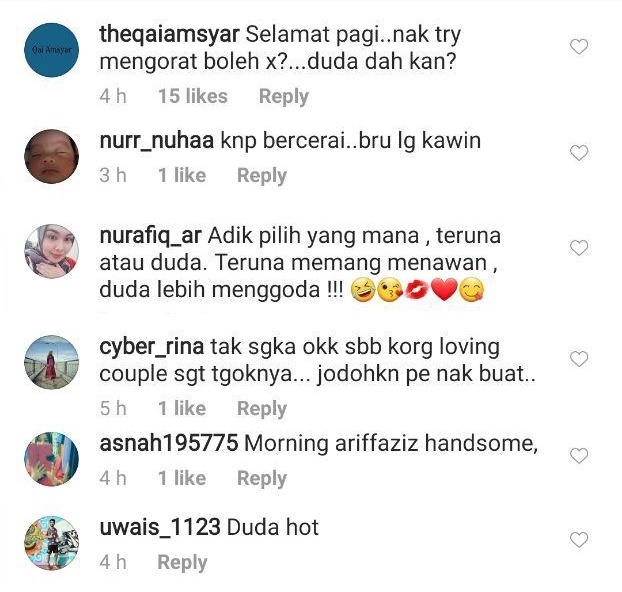Reply to theqaiamsyar's comment
Viewport: 622px width, 592px height.
pyautogui.click(x=284, y=97)
